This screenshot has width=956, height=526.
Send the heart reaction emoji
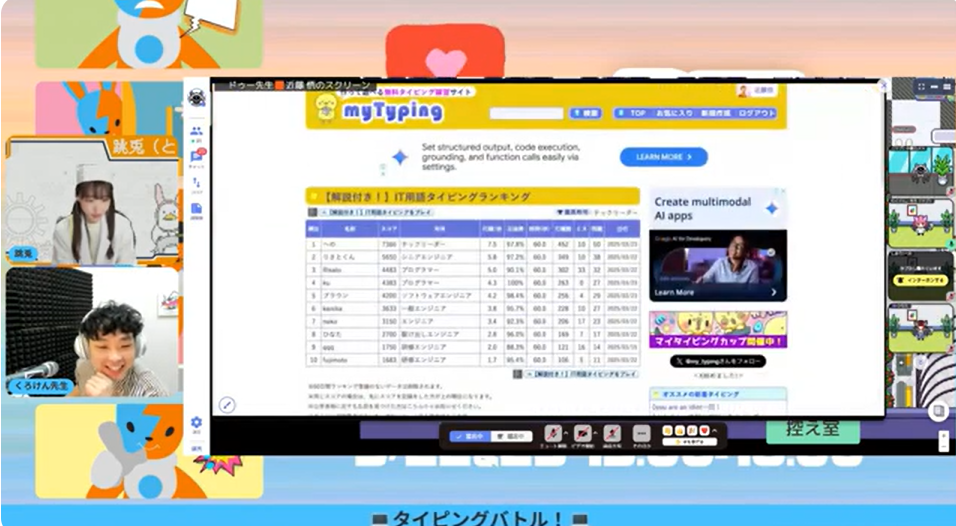704,431
